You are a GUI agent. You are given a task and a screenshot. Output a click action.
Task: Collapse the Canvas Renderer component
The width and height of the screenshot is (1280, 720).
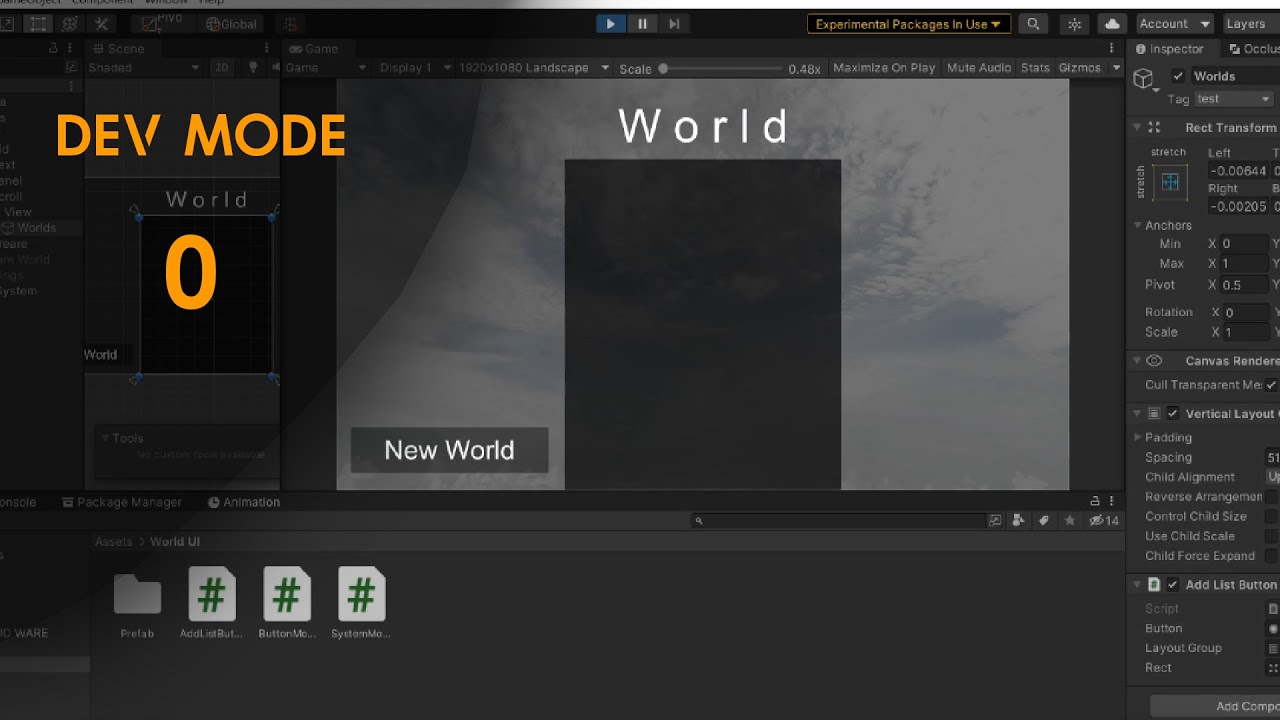(1137, 361)
